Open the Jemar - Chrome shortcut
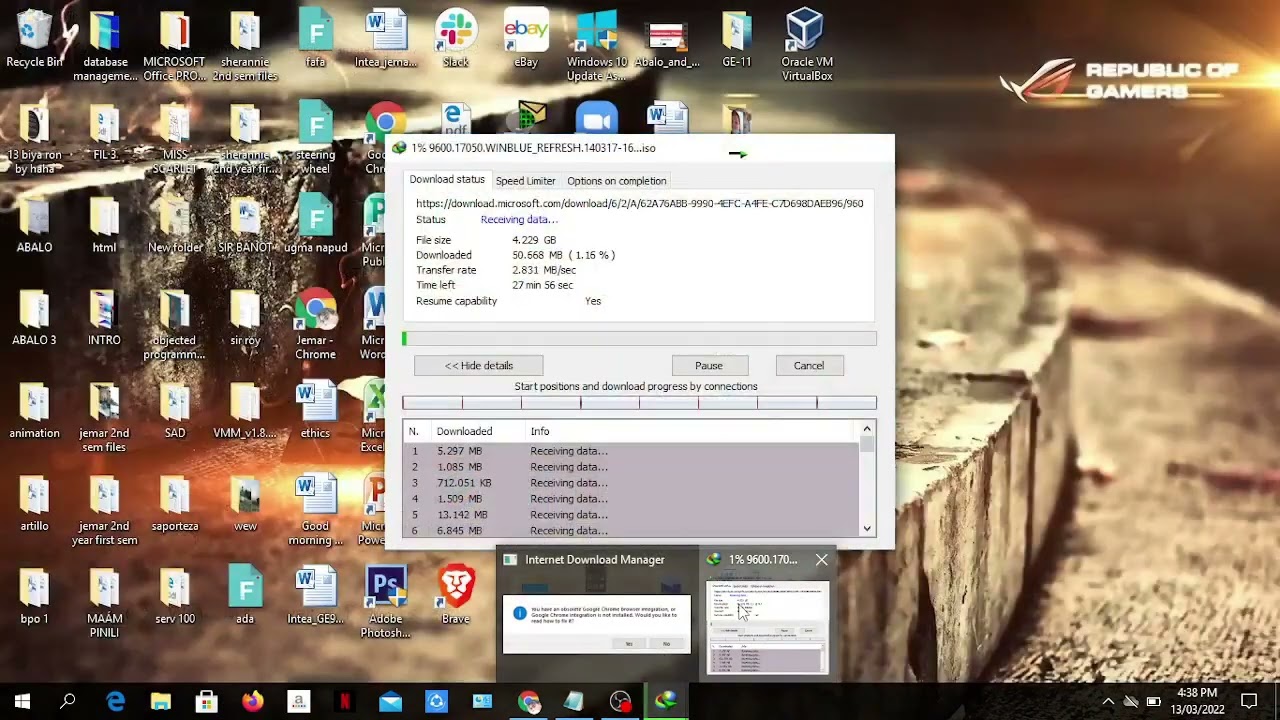1280x720 pixels. pyautogui.click(x=316, y=325)
